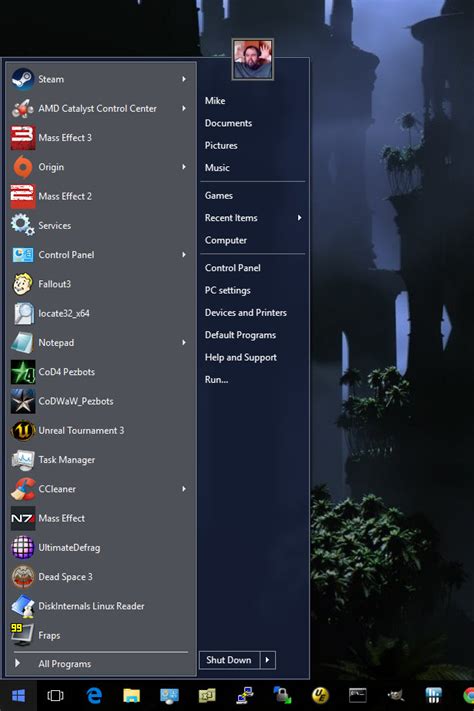Click the UltraEdit UE taskbar icon

coord(320,695)
